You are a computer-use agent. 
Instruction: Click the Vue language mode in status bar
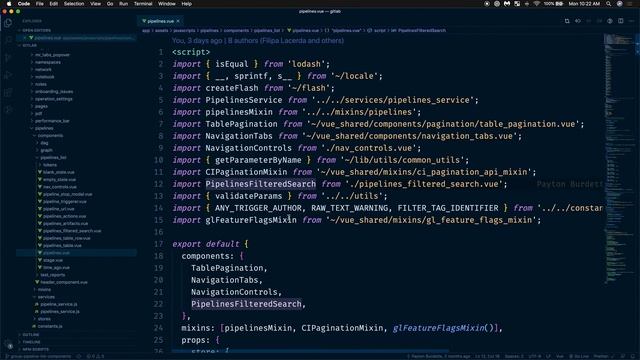coord(560,356)
